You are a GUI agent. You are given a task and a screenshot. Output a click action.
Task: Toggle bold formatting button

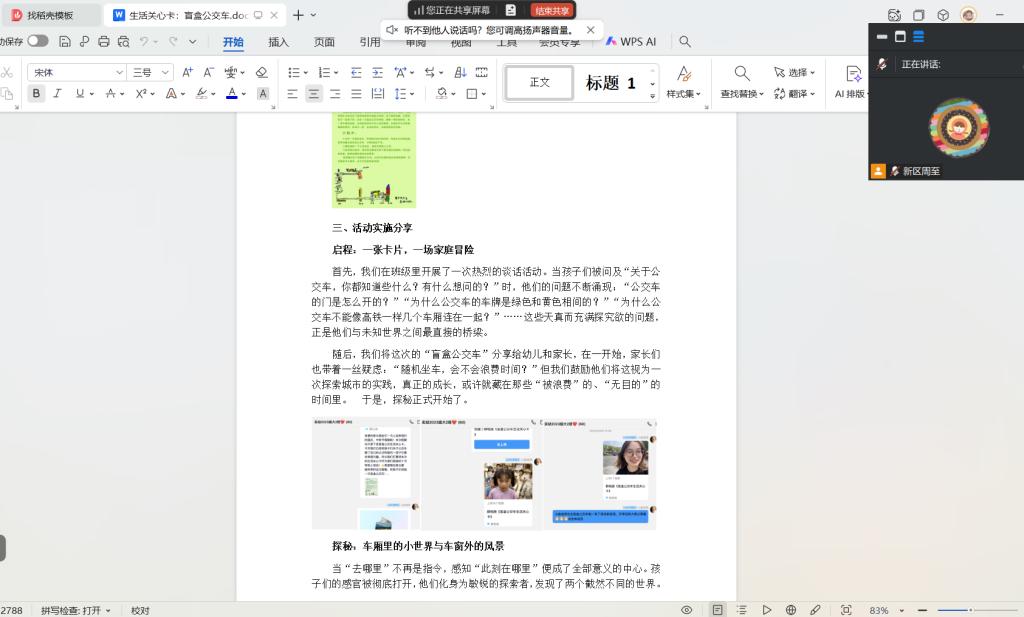click(x=37, y=93)
